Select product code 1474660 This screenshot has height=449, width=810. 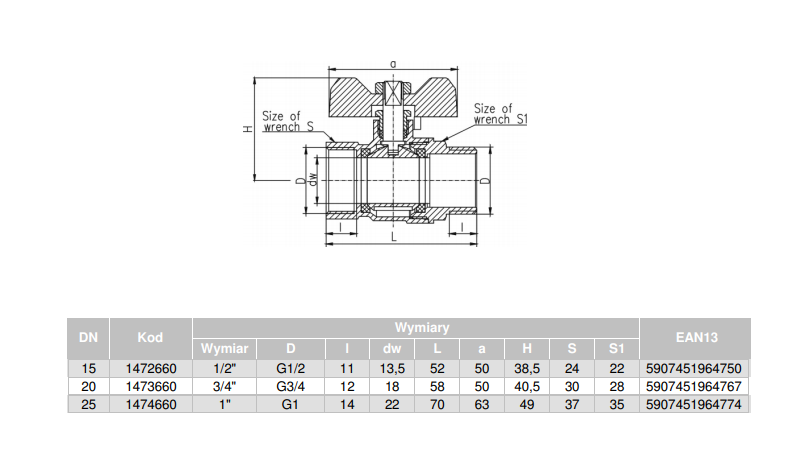(x=150, y=404)
